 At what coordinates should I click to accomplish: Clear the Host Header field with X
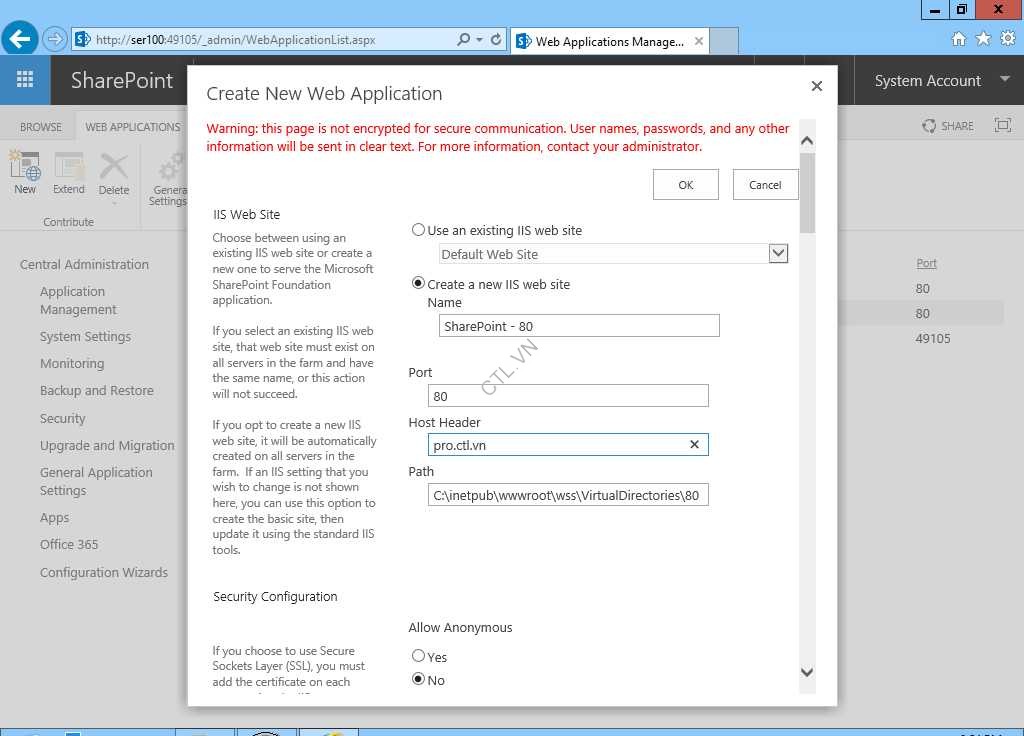point(694,444)
